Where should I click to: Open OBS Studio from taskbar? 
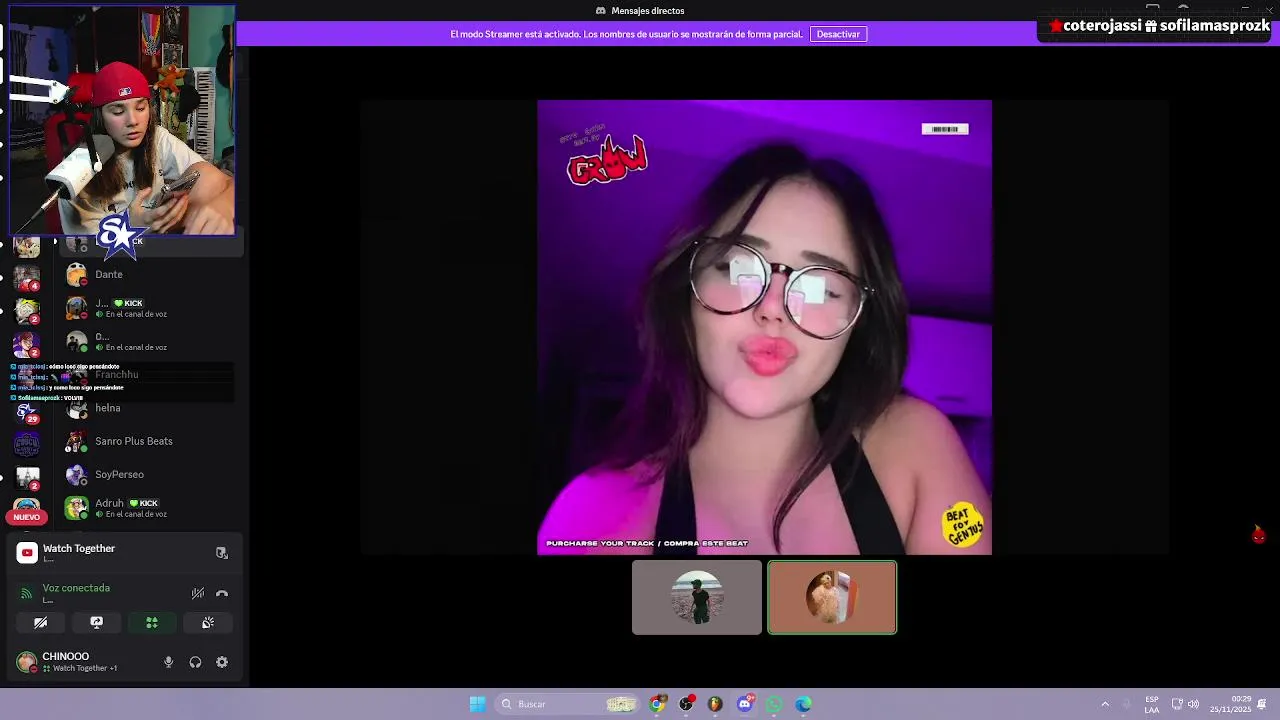[686, 704]
